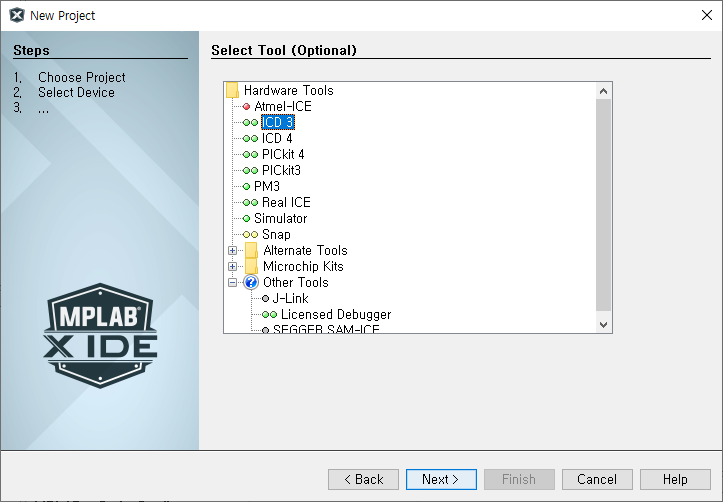Click the tool list scroll down arrow
Image resolution: width=723 pixels, height=502 pixels.
tap(603, 325)
